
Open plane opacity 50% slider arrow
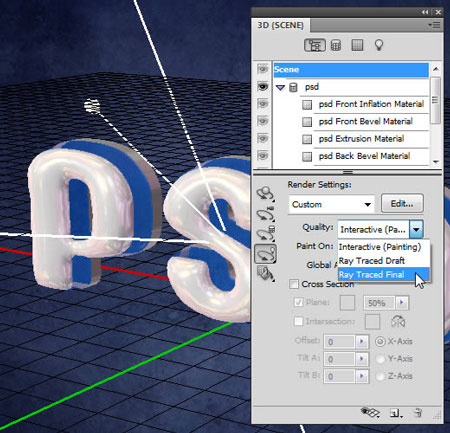(x=402, y=303)
